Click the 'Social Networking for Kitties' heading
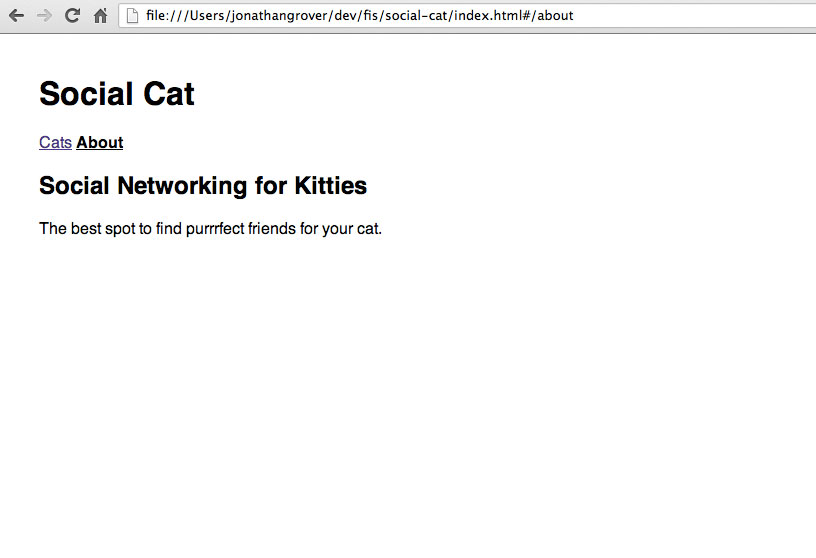This screenshot has height=558, width=816. (x=202, y=186)
